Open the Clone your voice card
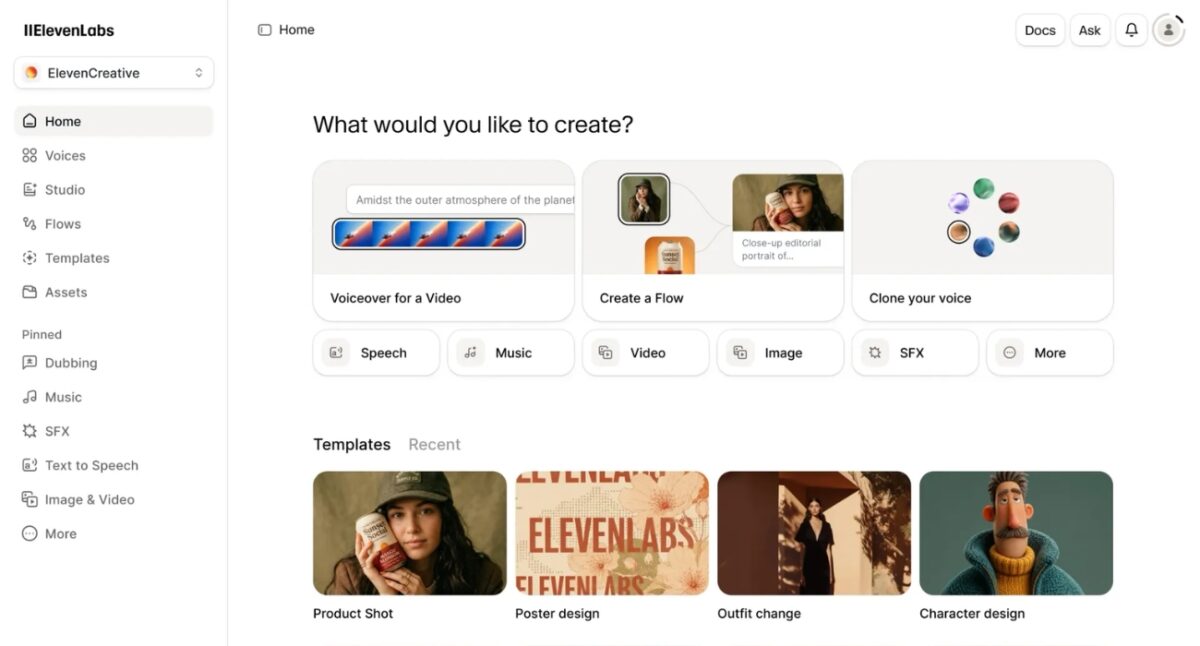The width and height of the screenshot is (1200, 646). point(983,240)
